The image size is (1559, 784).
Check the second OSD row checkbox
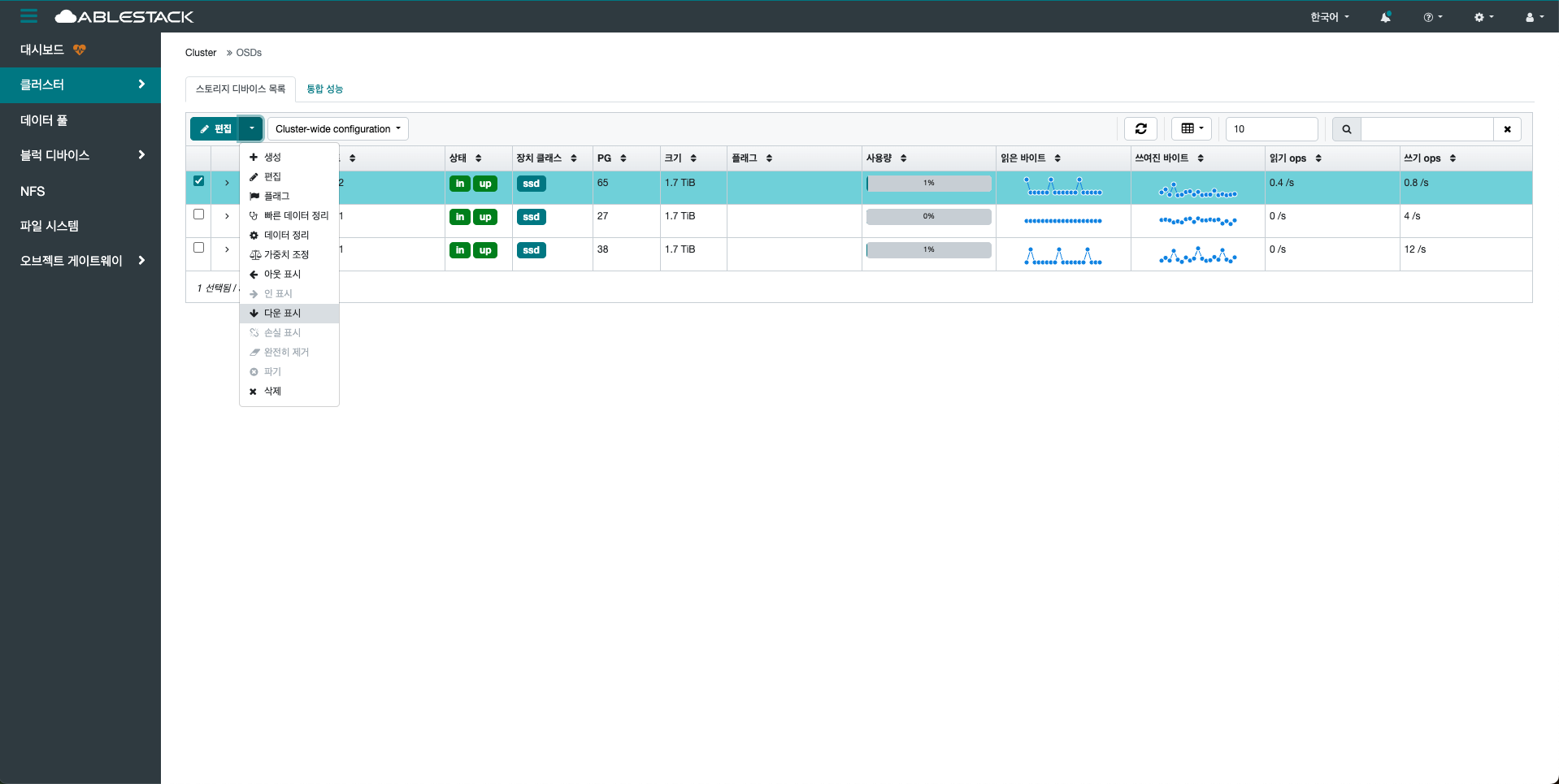pos(198,214)
